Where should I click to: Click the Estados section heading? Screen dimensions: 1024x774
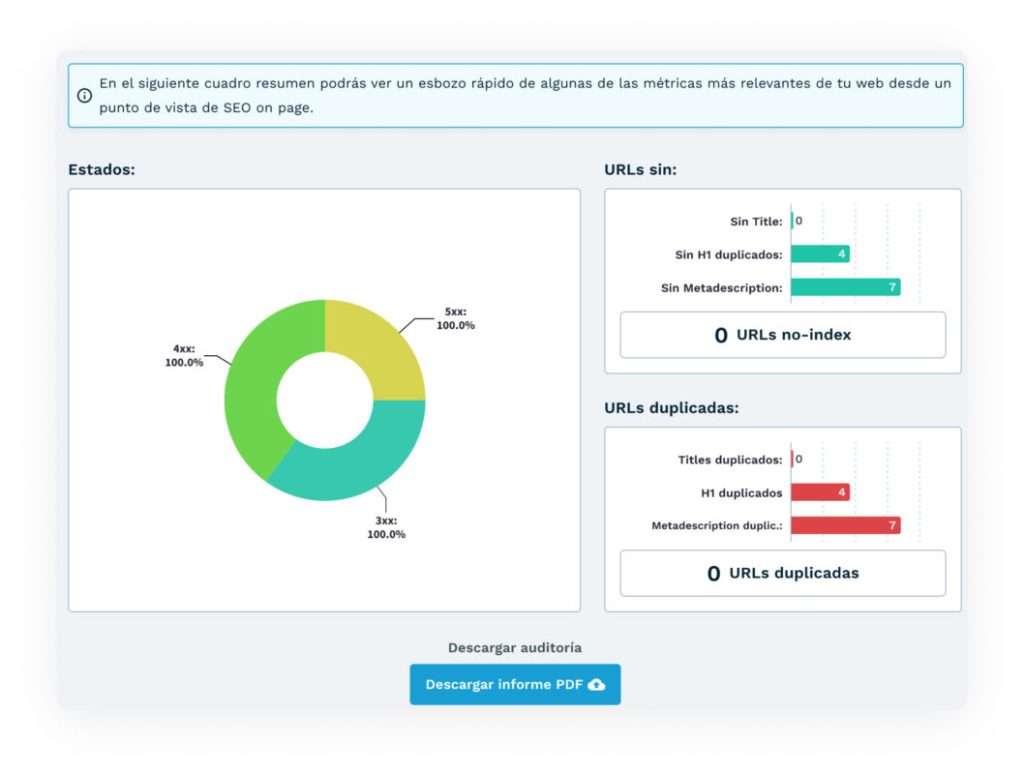point(101,170)
